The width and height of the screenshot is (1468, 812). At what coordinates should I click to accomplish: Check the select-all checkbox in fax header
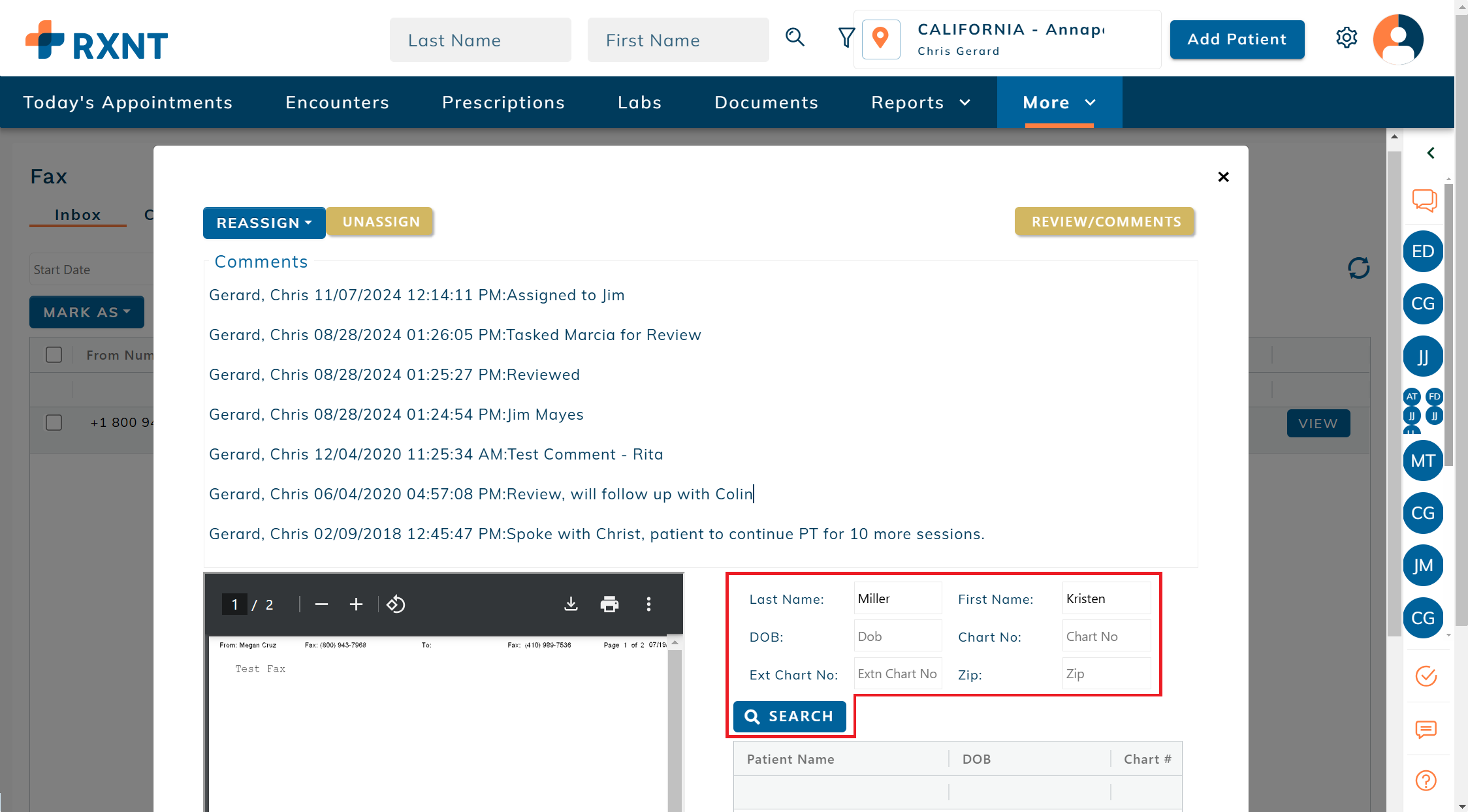[x=54, y=354]
